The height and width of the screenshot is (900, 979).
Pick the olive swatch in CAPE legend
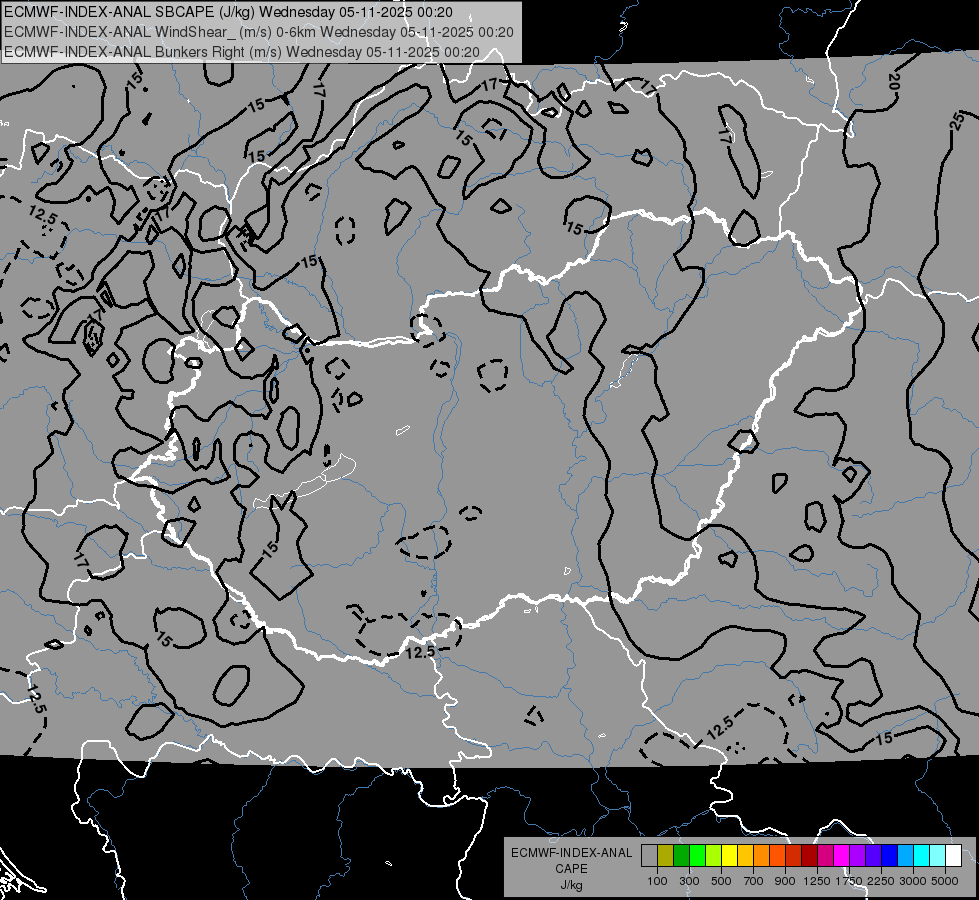point(666,856)
